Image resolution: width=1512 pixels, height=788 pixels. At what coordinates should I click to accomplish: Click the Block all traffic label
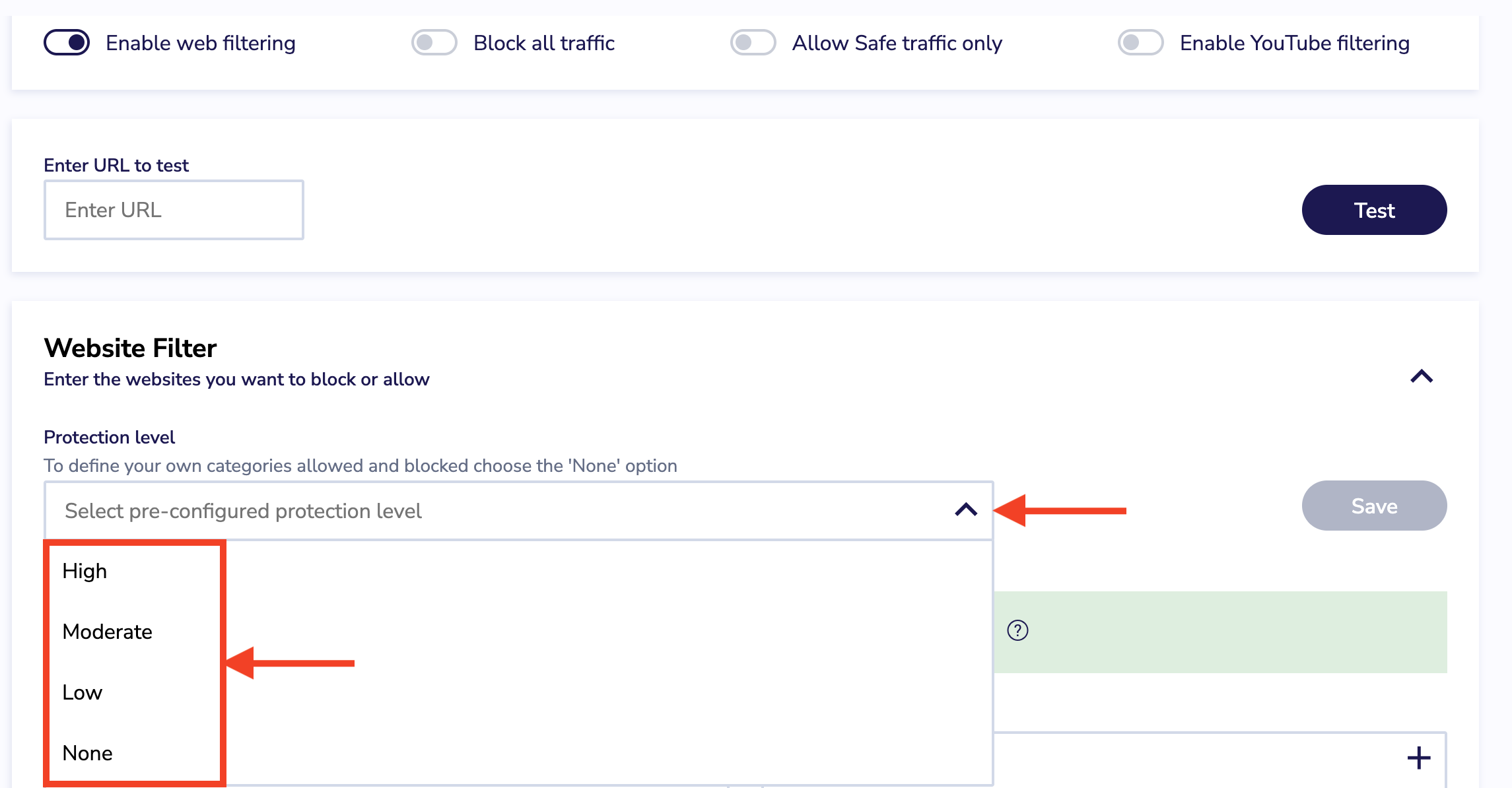pos(544,43)
